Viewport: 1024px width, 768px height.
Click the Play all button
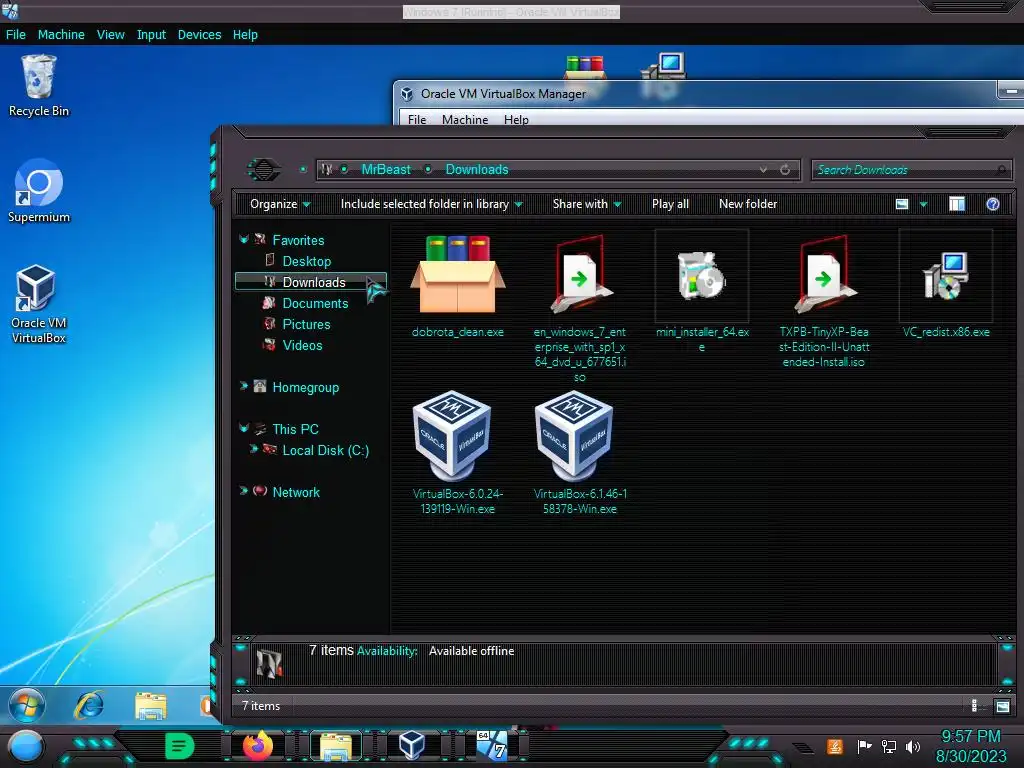670,204
